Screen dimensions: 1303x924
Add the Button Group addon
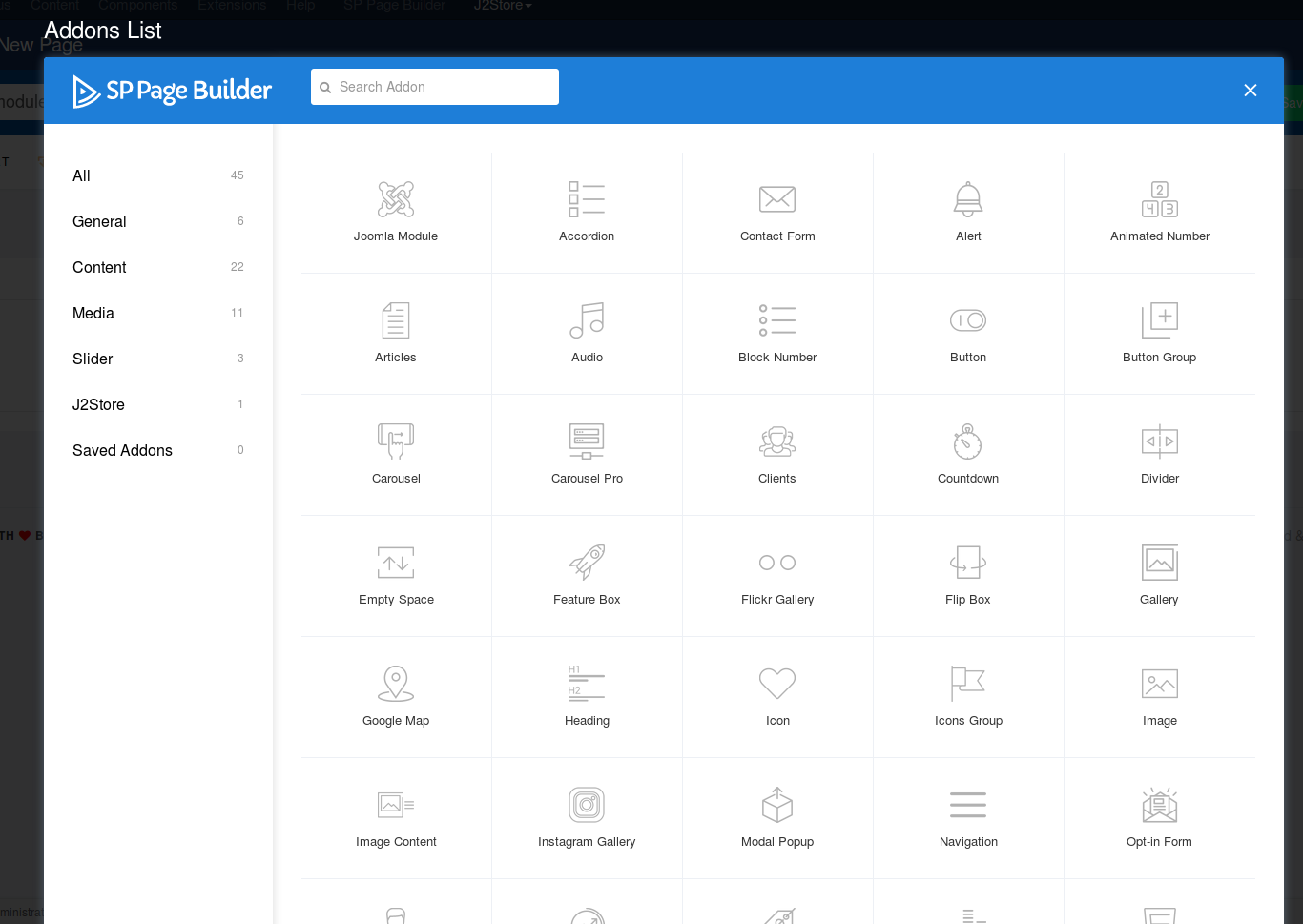[1160, 334]
